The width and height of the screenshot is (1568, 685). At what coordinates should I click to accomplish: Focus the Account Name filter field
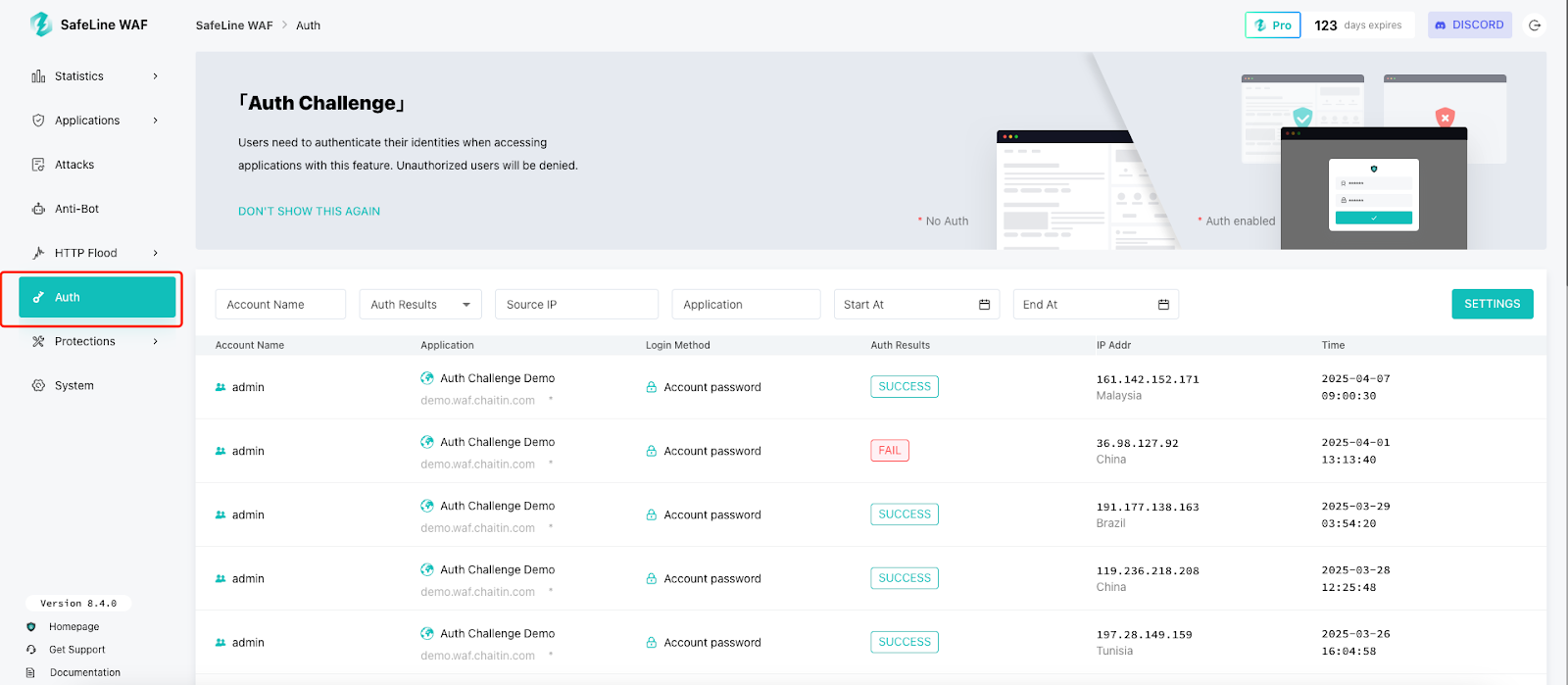280,305
